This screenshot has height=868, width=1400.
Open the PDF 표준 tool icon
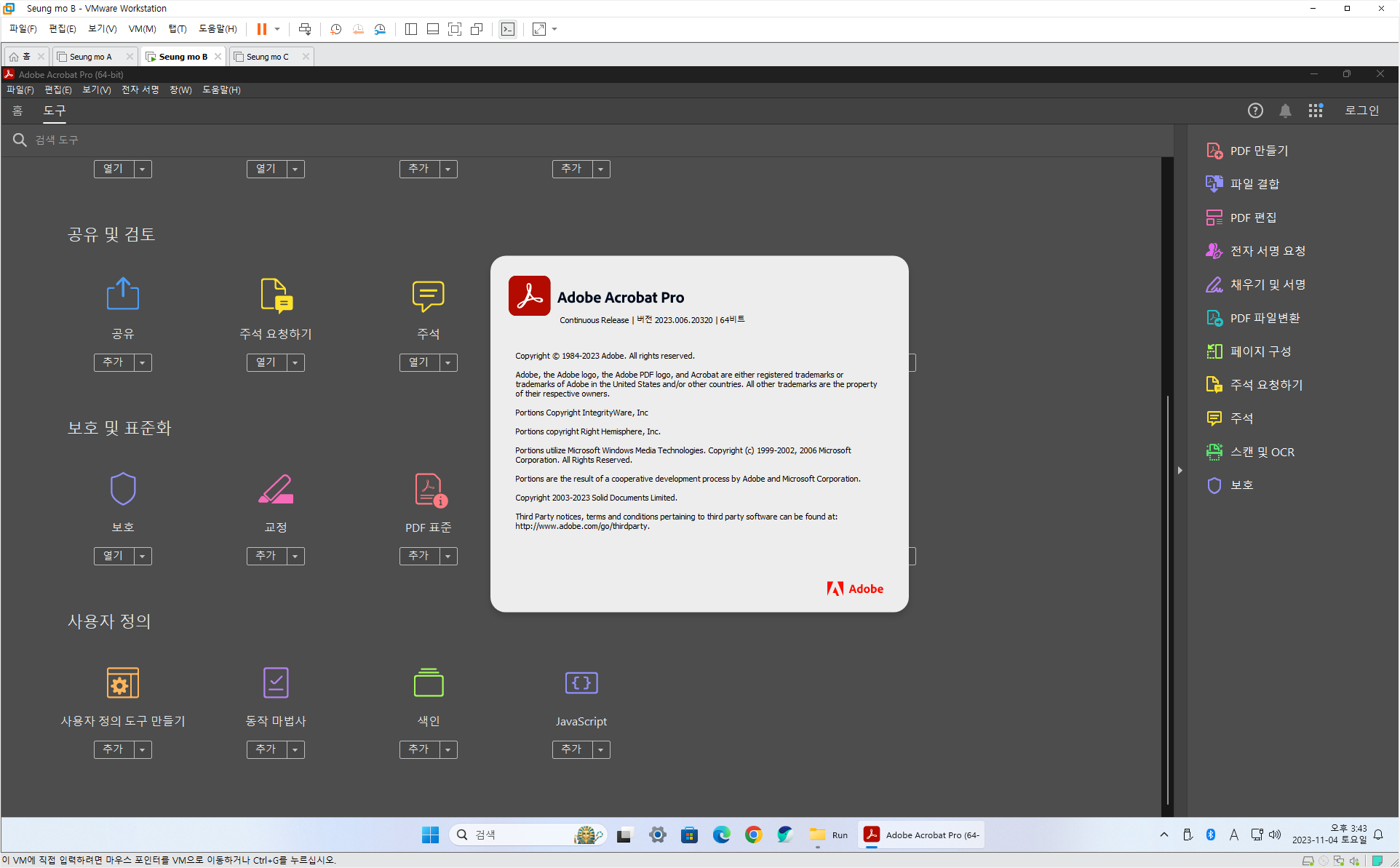coord(429,490)
